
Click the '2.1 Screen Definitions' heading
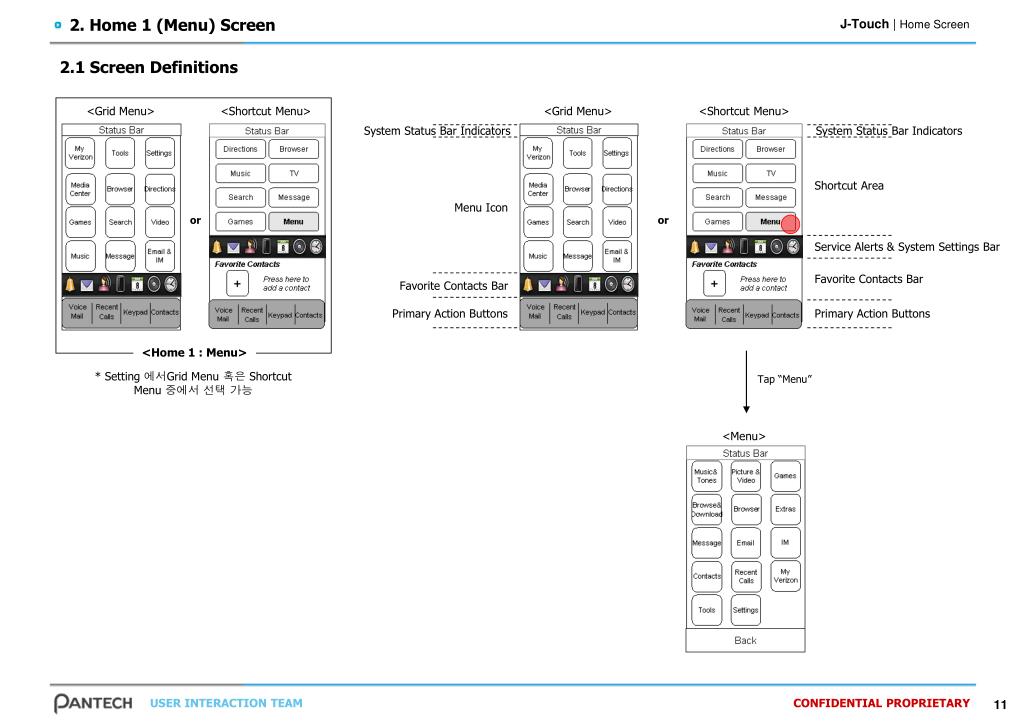coord(149,67)
